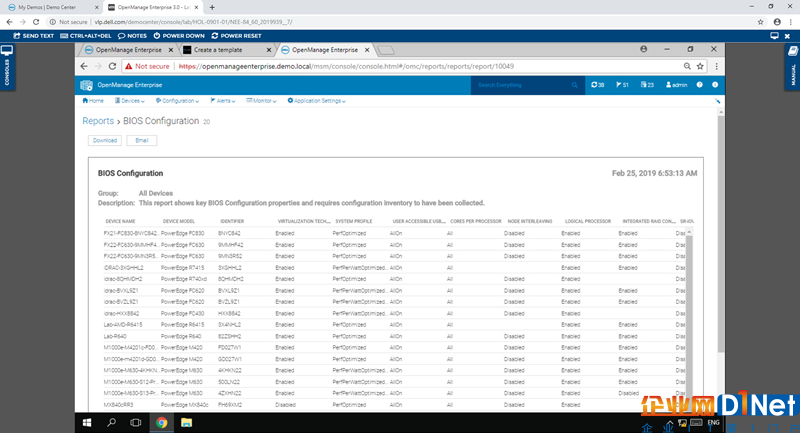Open the inner Chrome three-dot menu
Image resolution: width=800 pixels, height=433 pixels.
(x=716, y=66)
